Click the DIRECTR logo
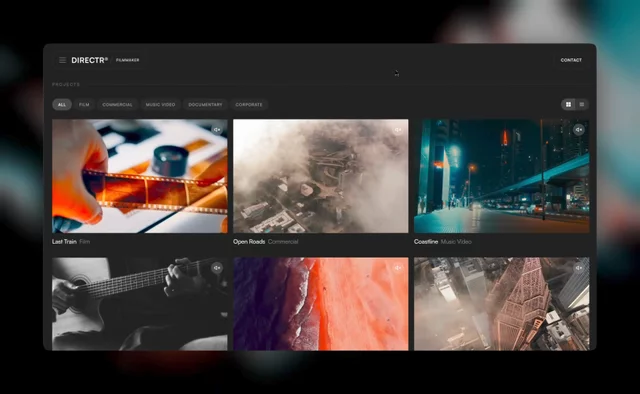640x394 pixels. (90, 60)
